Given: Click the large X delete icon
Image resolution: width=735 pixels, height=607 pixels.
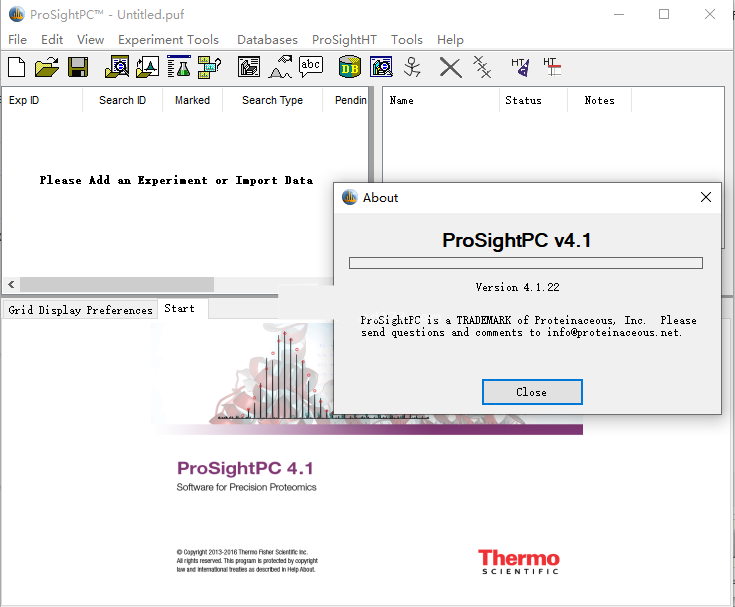Looking at the screenshot, I should coord(450,67).
